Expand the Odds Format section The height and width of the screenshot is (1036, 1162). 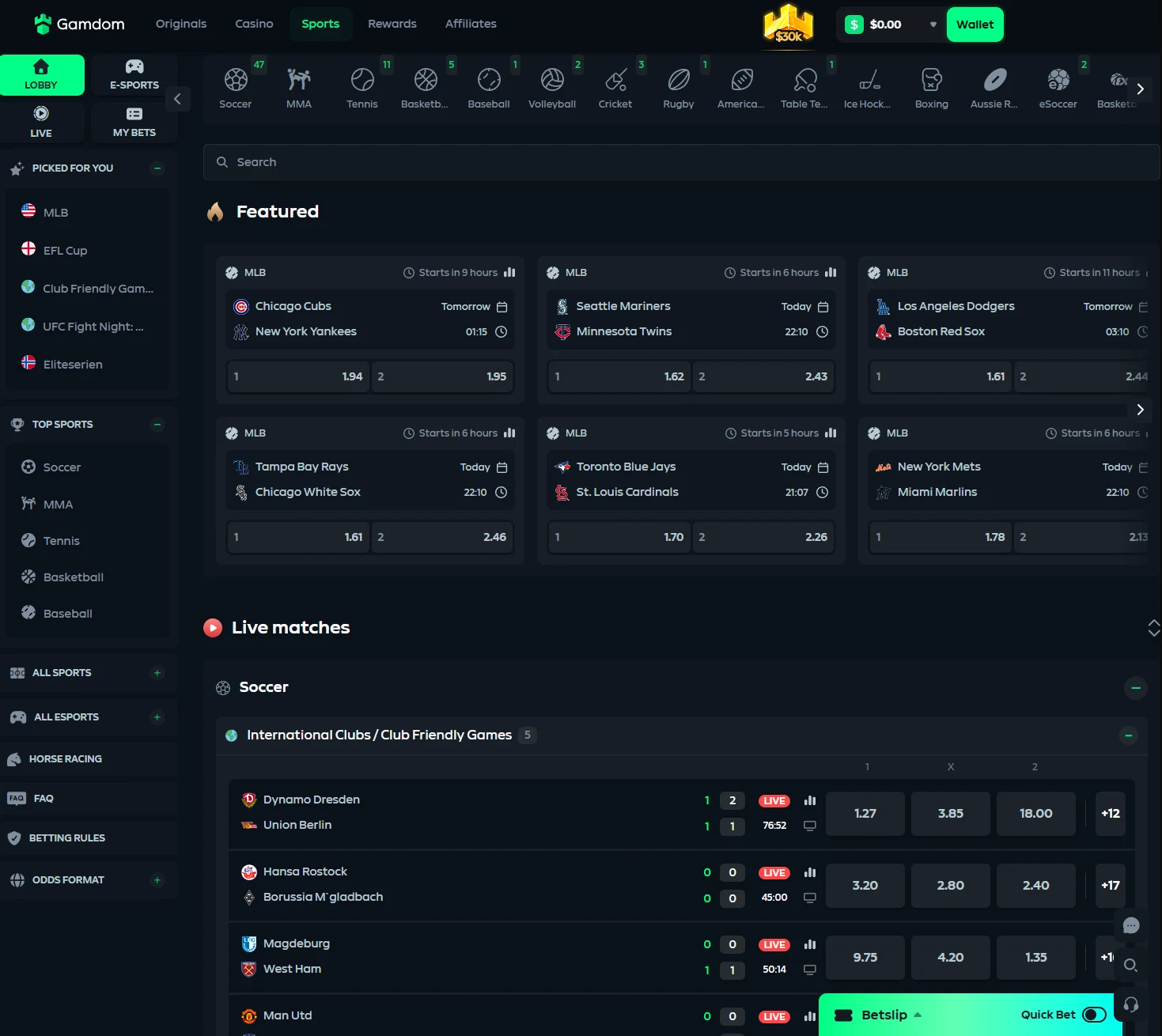pyautogui.click(x=157, y=880)
